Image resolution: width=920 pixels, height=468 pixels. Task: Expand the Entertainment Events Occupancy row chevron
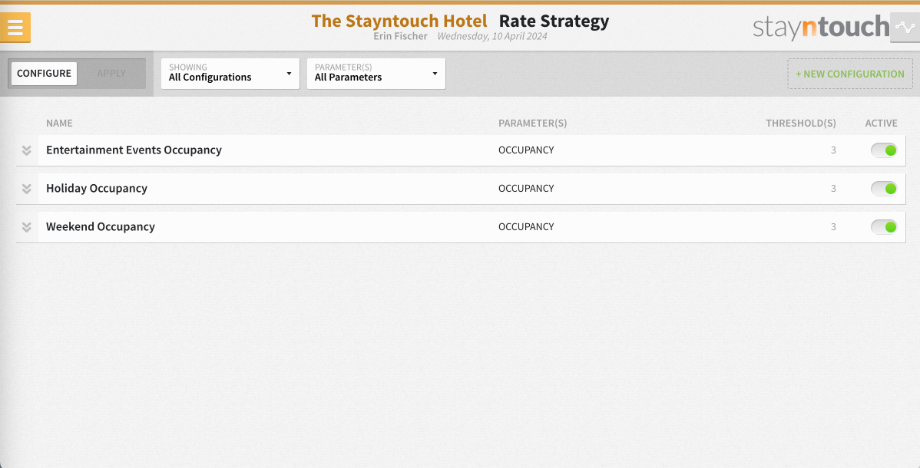tap(26, 151)
